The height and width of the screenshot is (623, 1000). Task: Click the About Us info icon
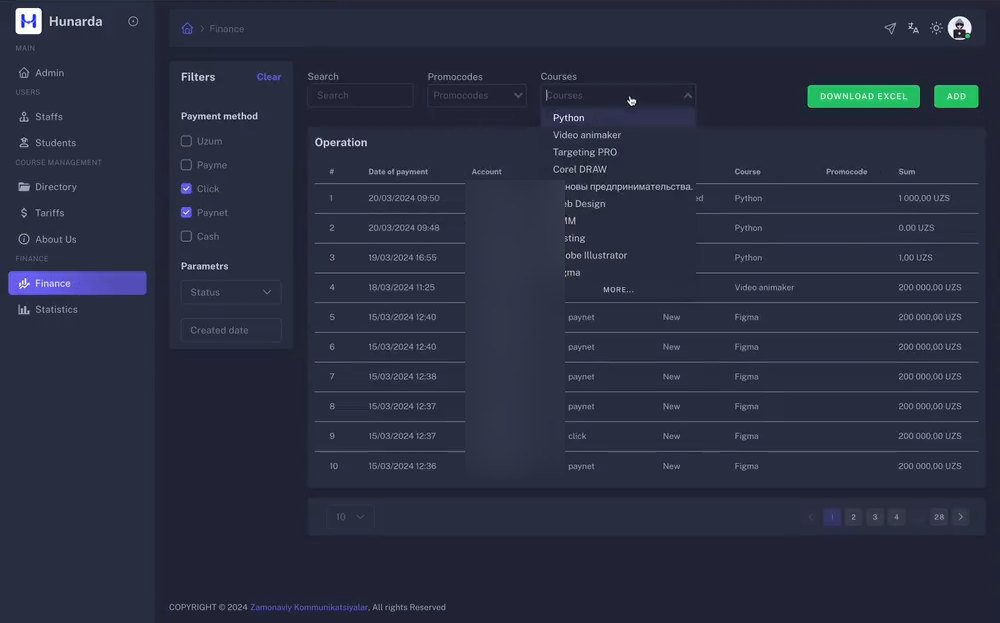(24, 239)
